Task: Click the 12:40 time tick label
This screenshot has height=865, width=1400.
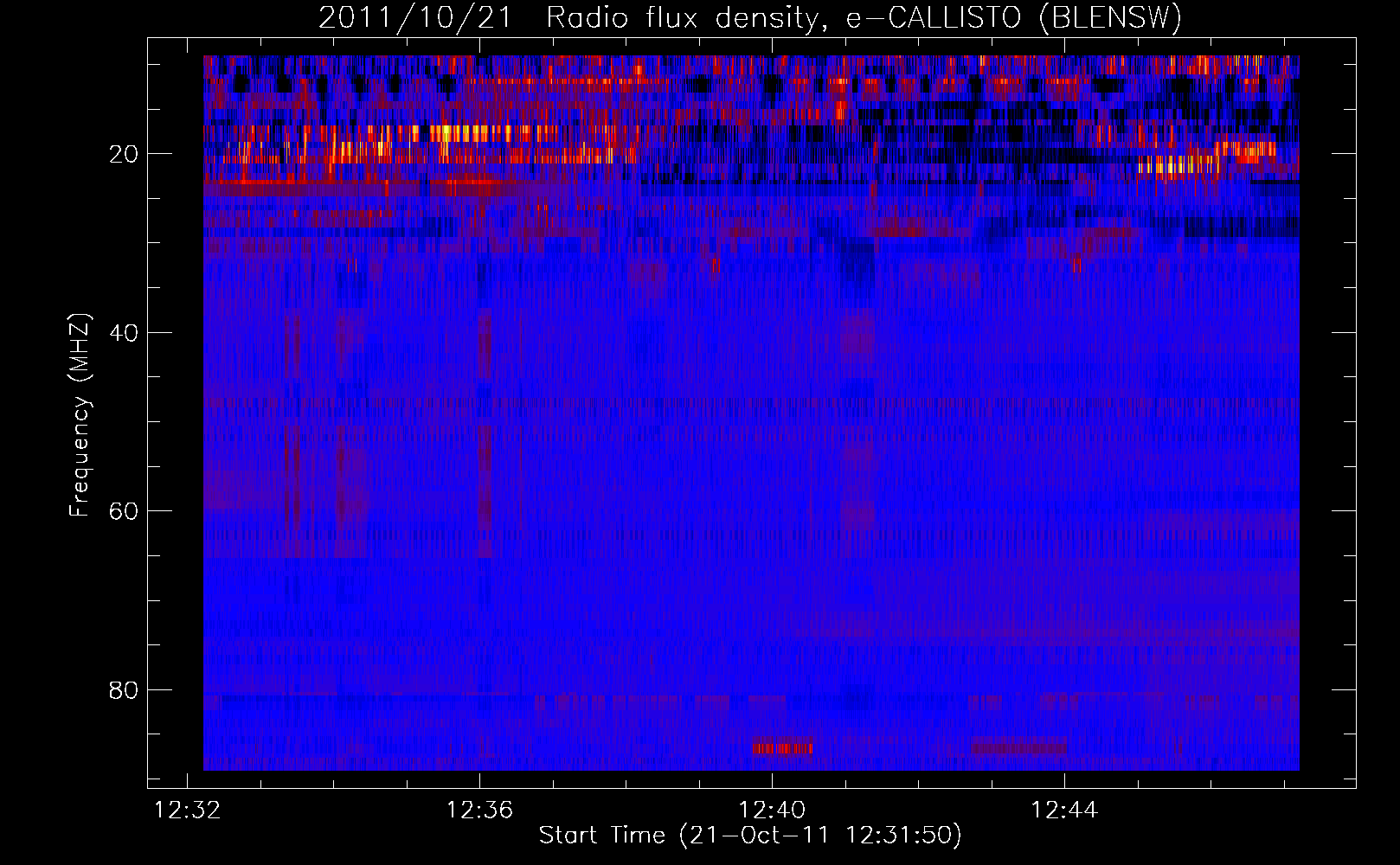Action: (x=772, y=811)
